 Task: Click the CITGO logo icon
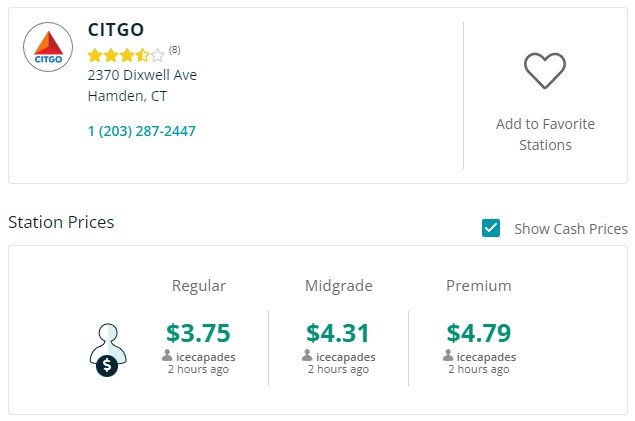click(48, 47)
